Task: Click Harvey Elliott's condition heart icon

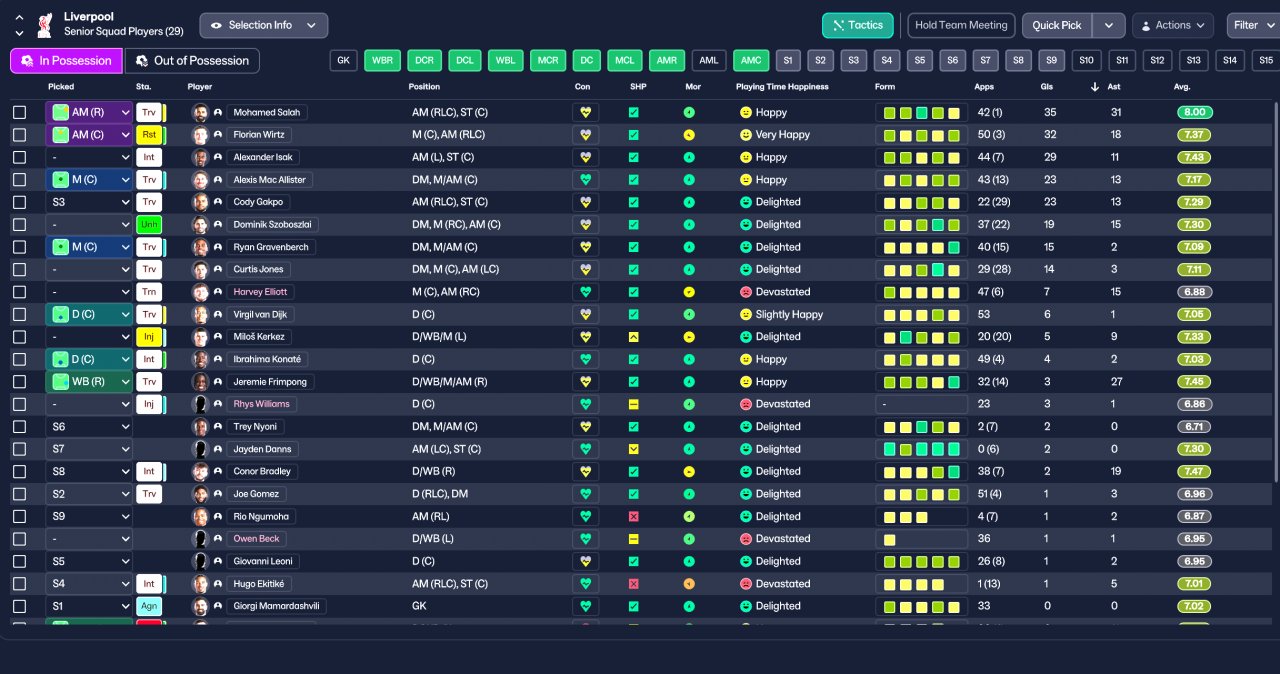Action: (586, 292)
